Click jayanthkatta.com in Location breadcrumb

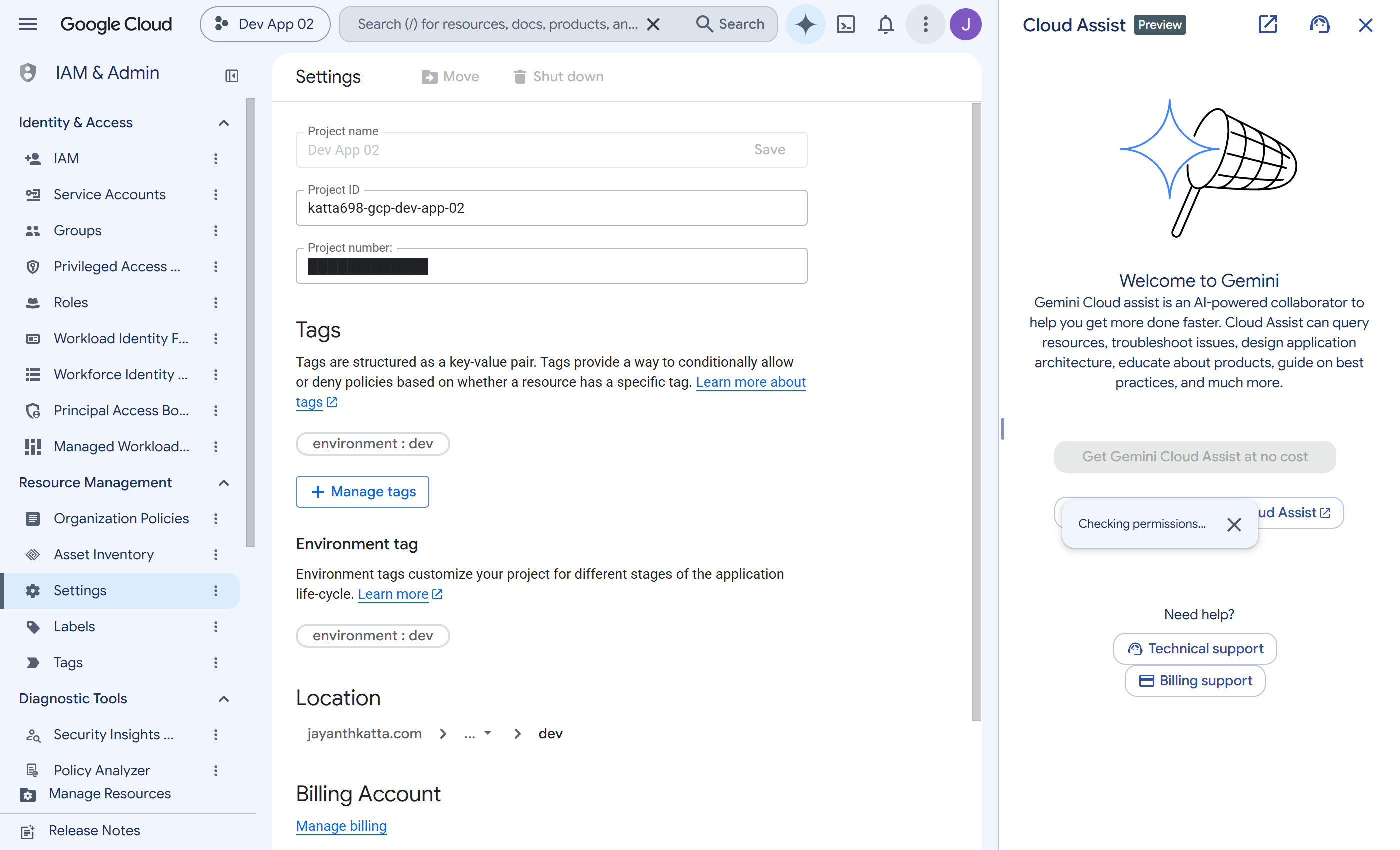[x=365, y=733]
